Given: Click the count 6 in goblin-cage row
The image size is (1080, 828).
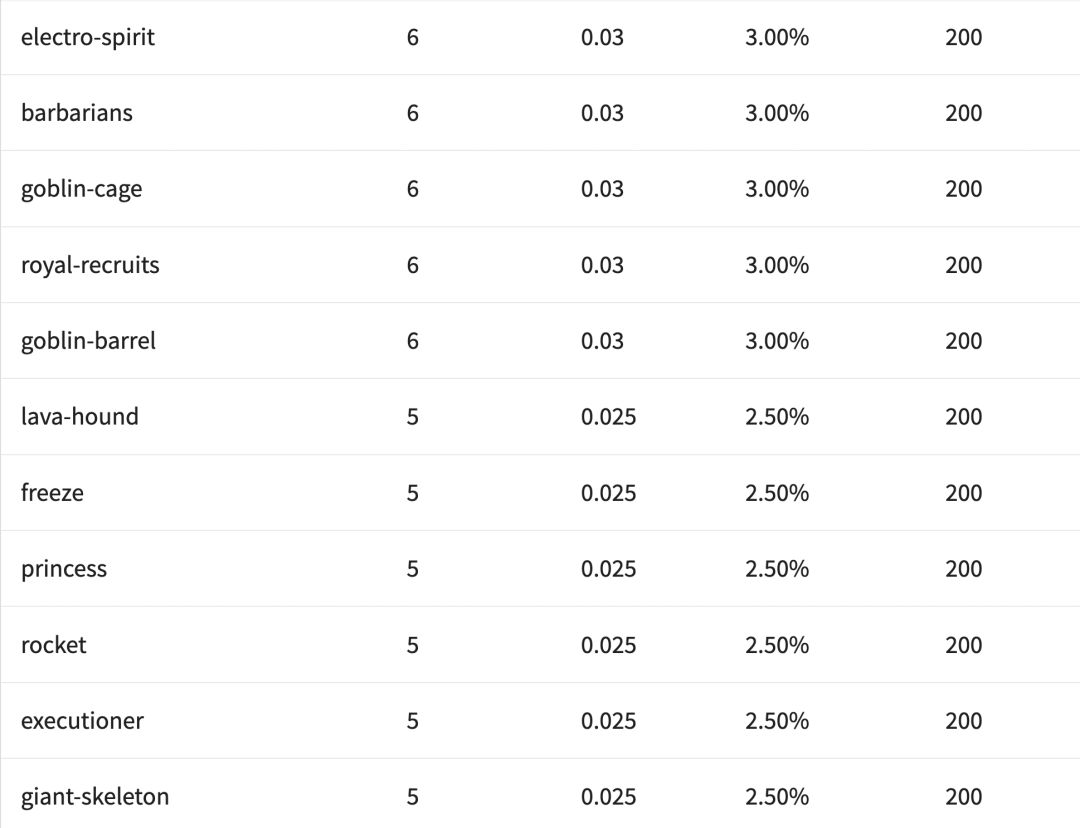Looking at the screenshot, I should (413, 189).
